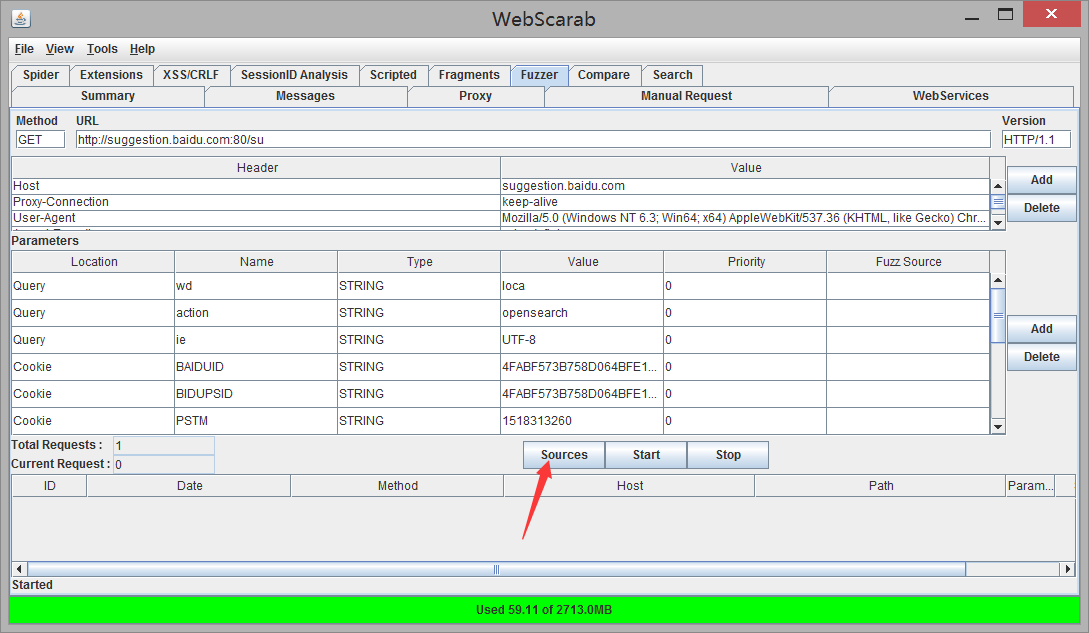Click the Stop button
The image size is (1089, 633).
(x=728, y=454)
